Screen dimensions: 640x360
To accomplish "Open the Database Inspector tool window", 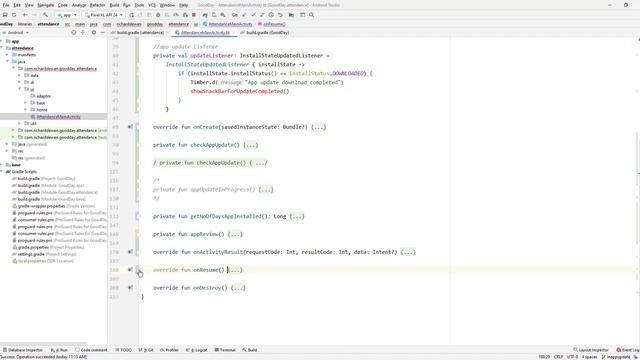I will (x=22, y=350).
